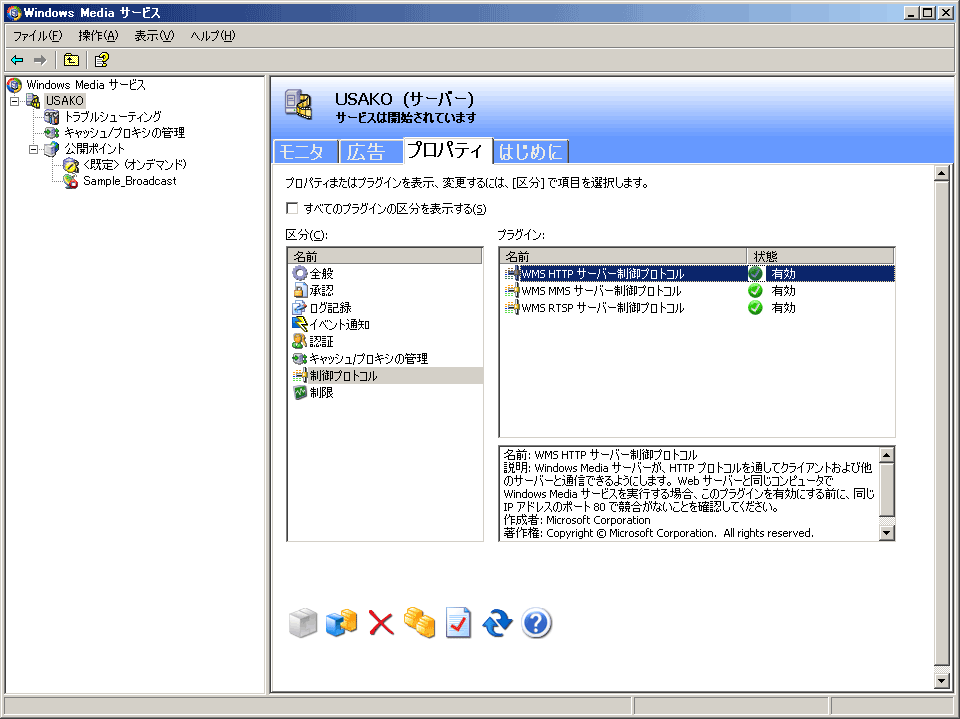Click the 認証 users icon in category list

pyautogui.click(x=299, y=341)
